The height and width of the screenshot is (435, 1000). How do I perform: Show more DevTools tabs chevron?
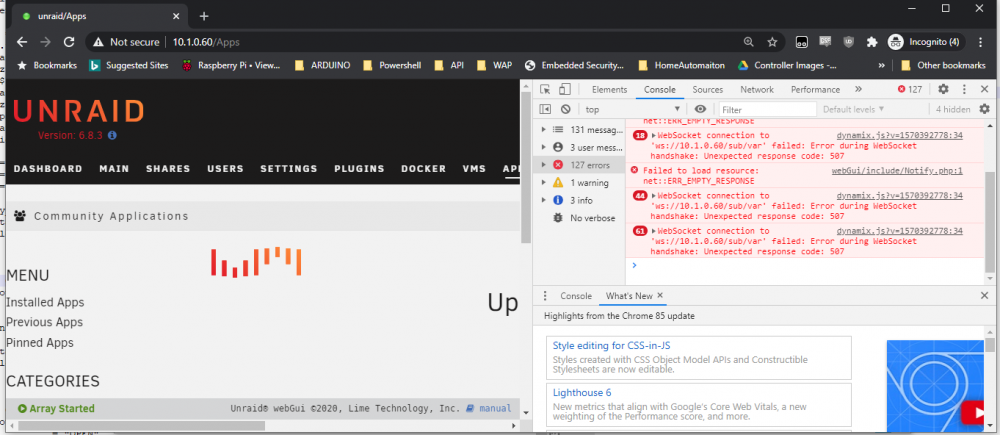858,89
